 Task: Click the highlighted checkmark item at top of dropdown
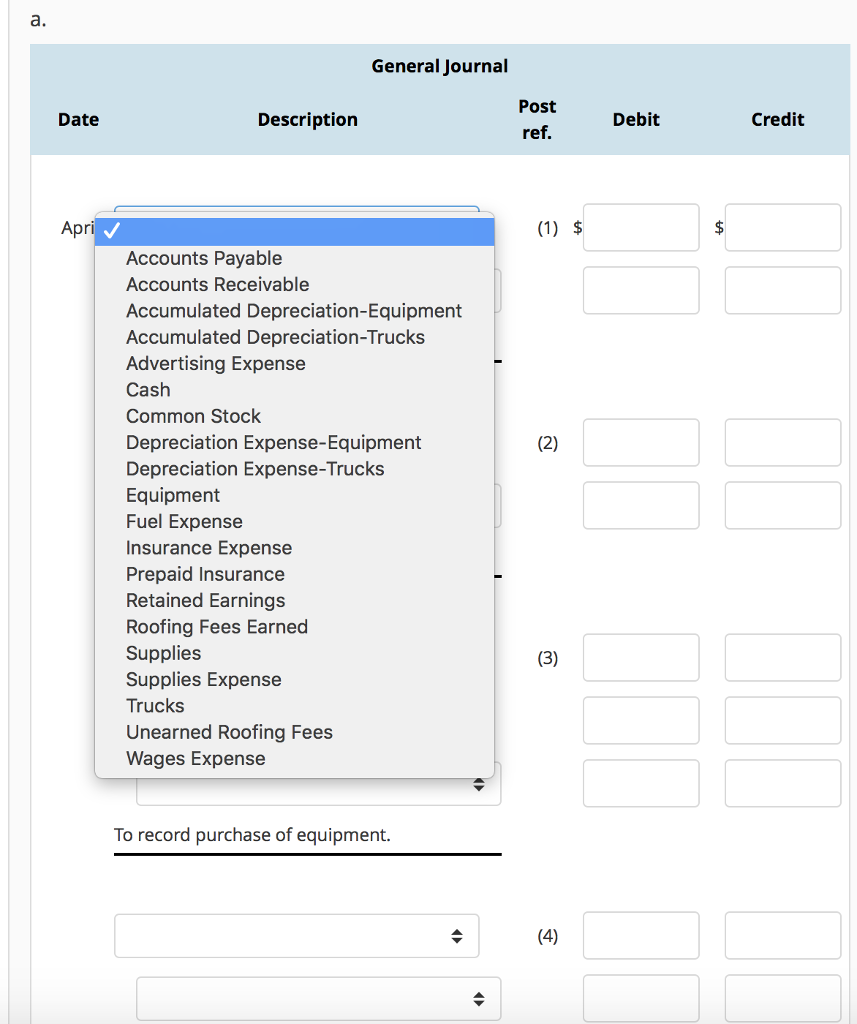[x=293, y=229]
